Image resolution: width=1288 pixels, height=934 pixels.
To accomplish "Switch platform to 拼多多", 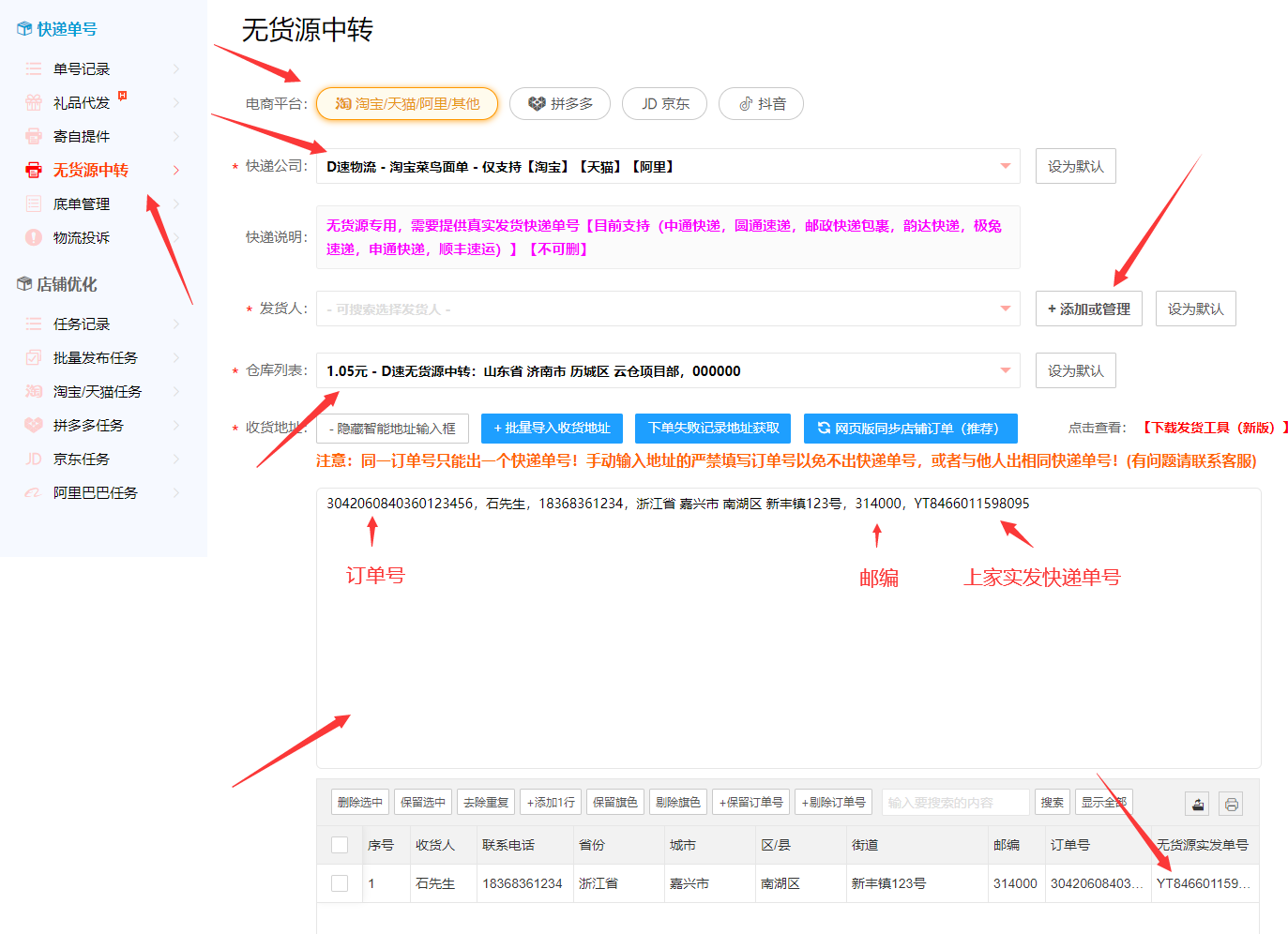I will click(559, 103).
